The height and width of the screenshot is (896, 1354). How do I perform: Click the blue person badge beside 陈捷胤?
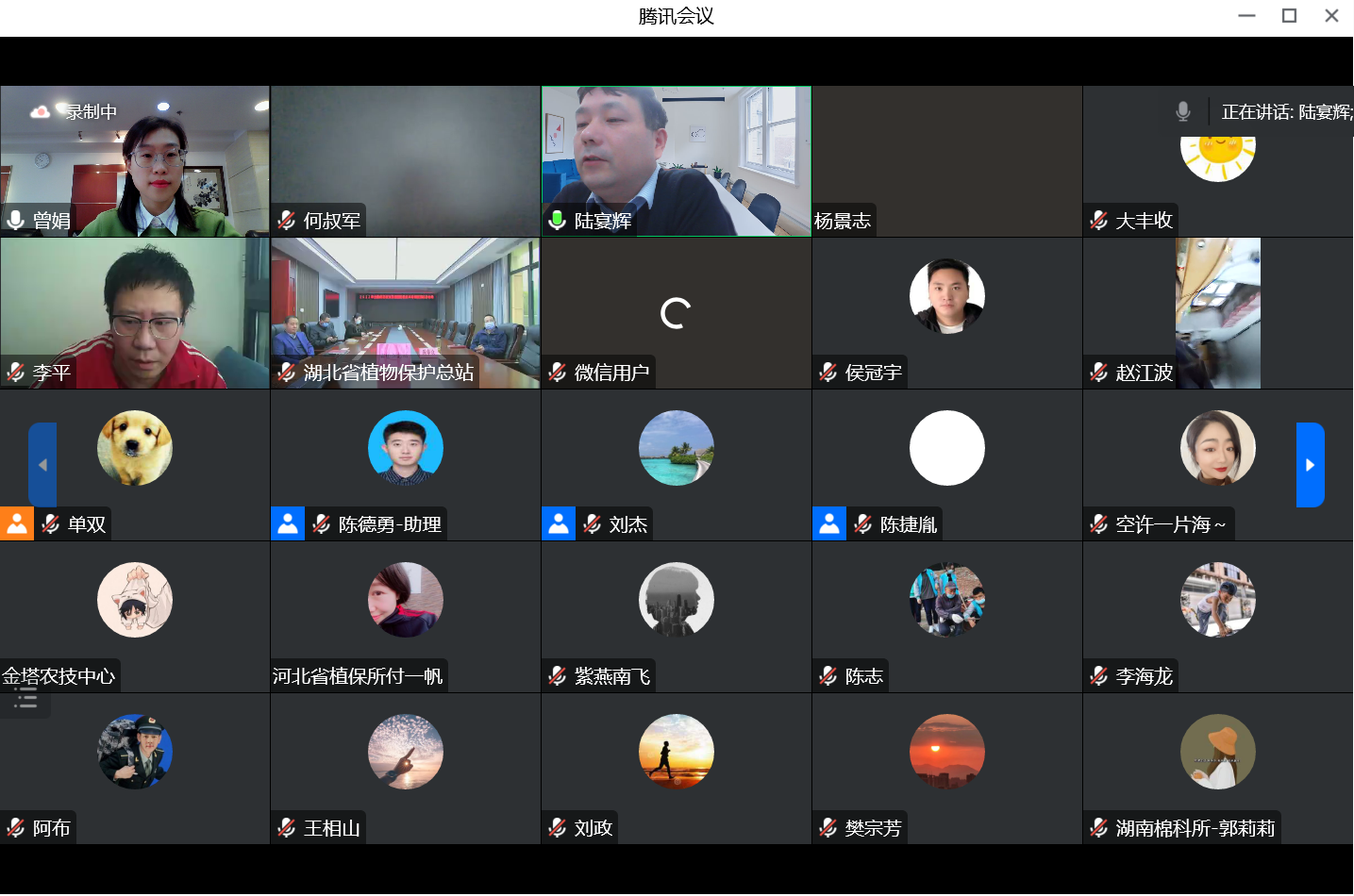pyautogui.click(x=829, y=524)
